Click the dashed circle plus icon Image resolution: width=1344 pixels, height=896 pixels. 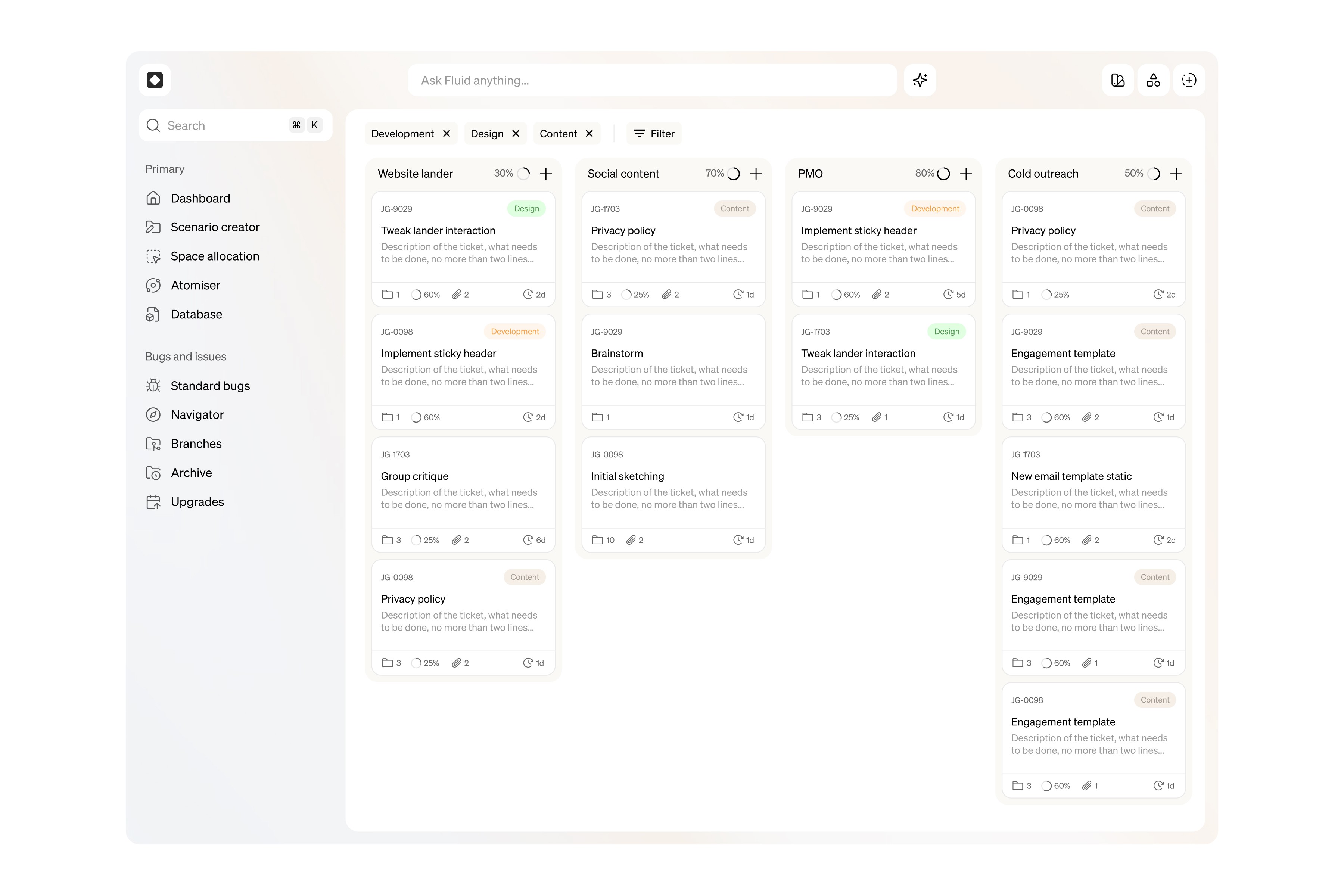(x=1189, y=80)
